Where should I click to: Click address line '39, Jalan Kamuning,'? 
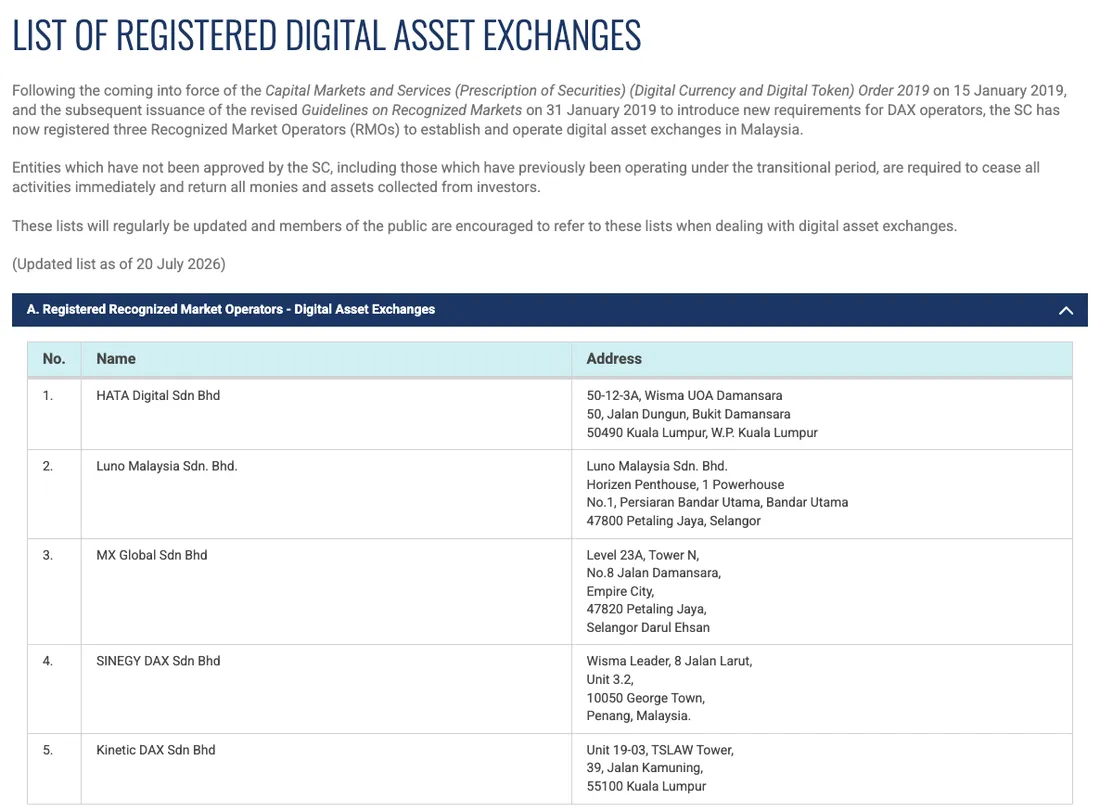click(x=645, y=768)
